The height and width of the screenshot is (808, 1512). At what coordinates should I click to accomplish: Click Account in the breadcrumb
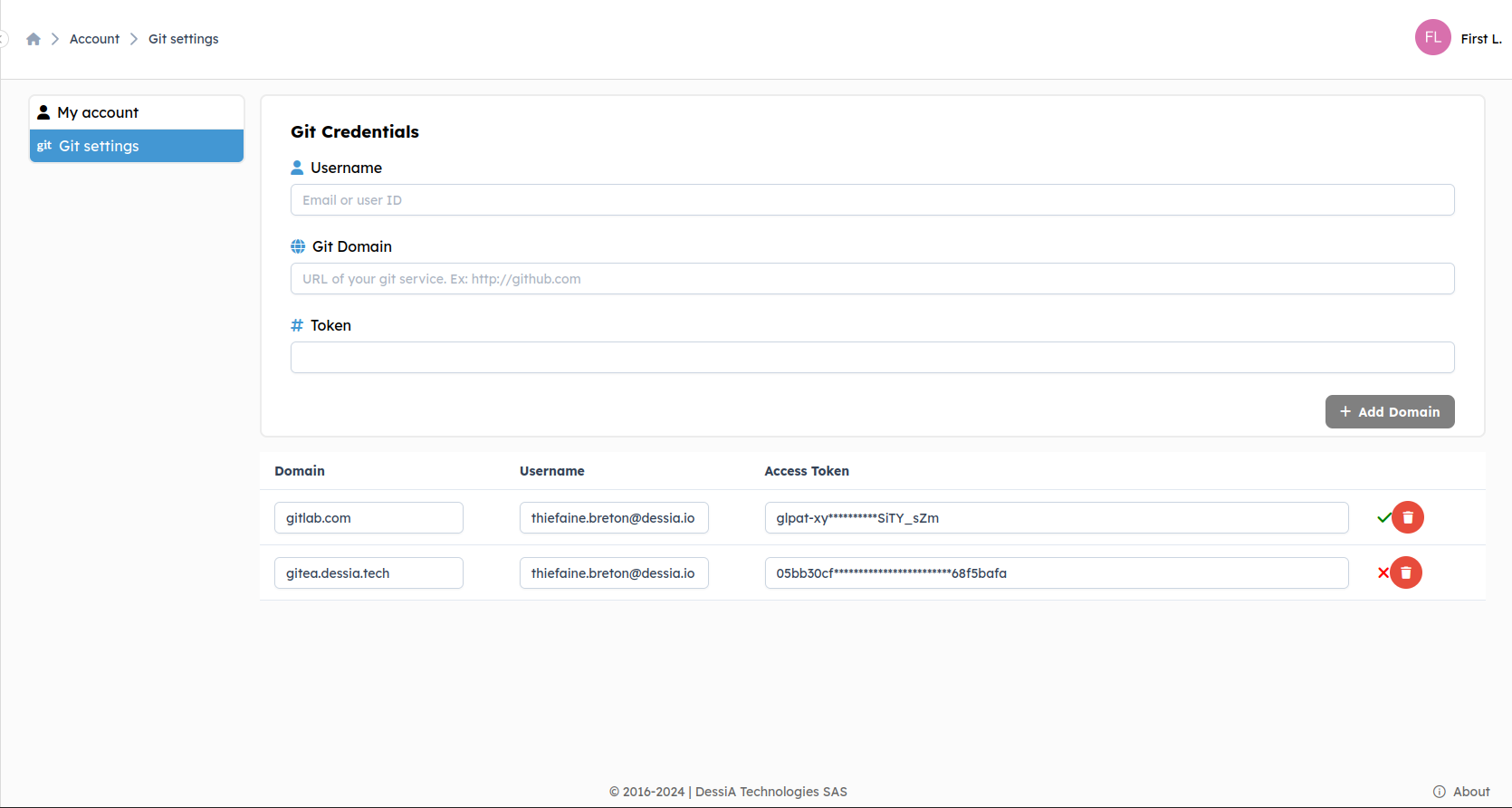[x=94, y=39]
